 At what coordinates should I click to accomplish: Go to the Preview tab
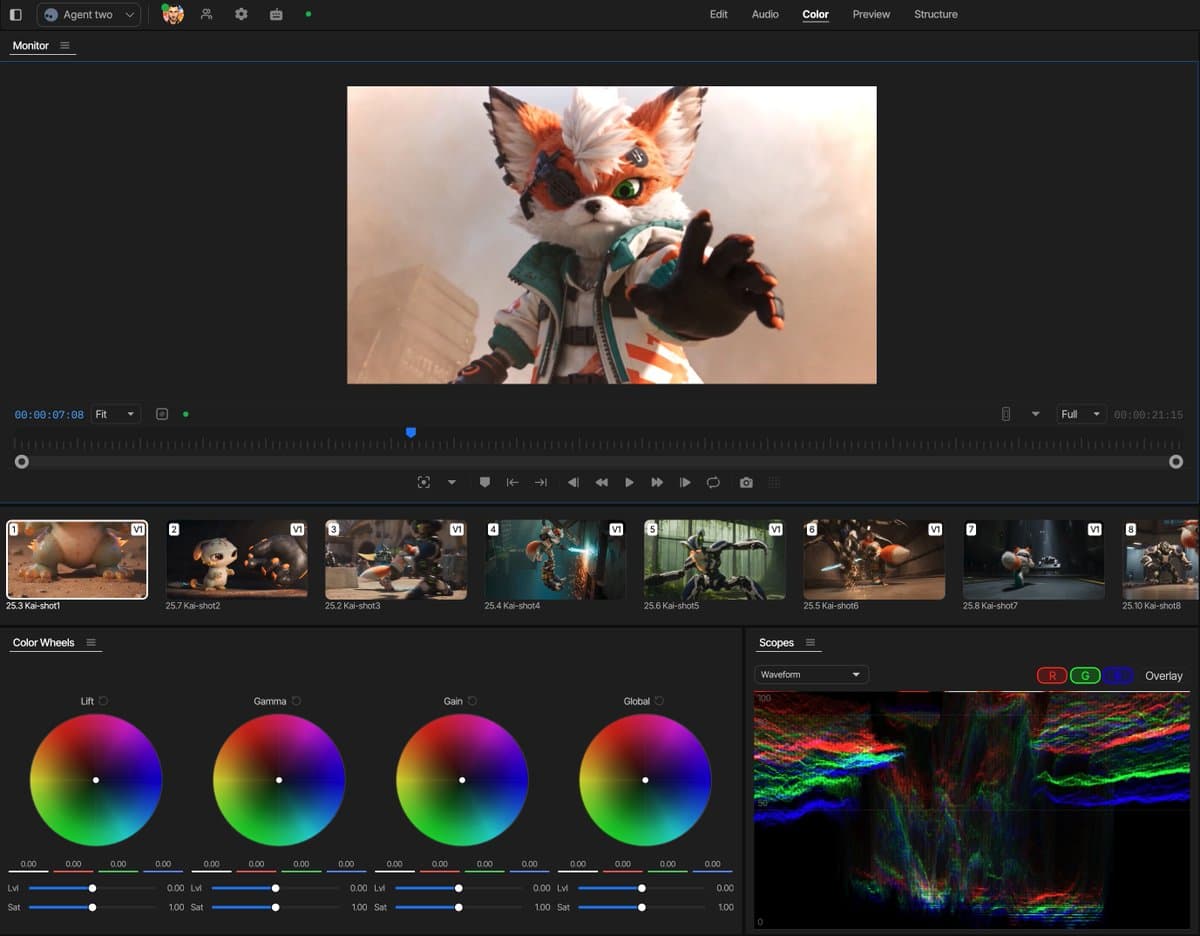(x=871, y=14)
